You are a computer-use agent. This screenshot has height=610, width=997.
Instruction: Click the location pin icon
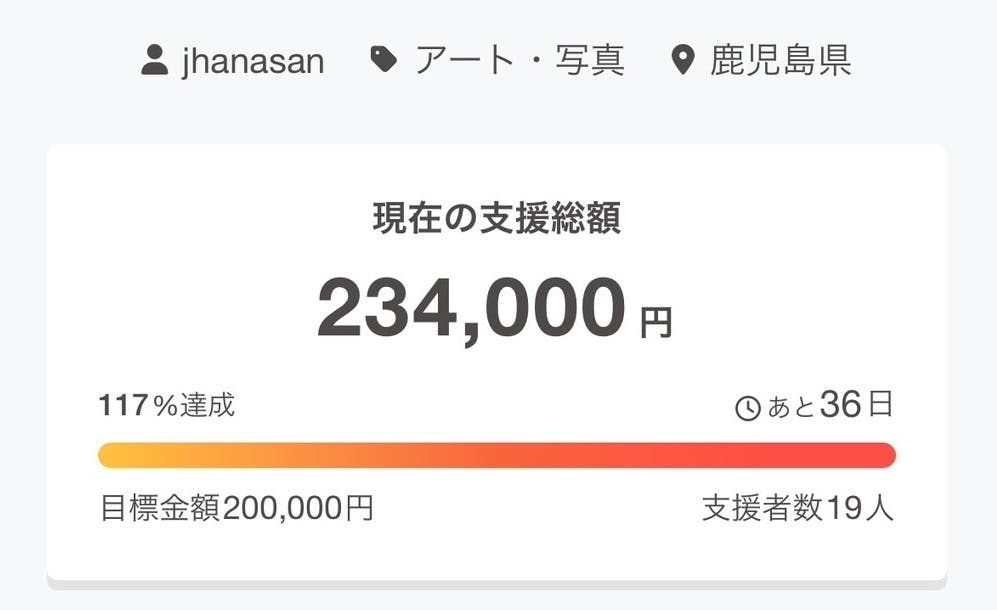point(682,62)
